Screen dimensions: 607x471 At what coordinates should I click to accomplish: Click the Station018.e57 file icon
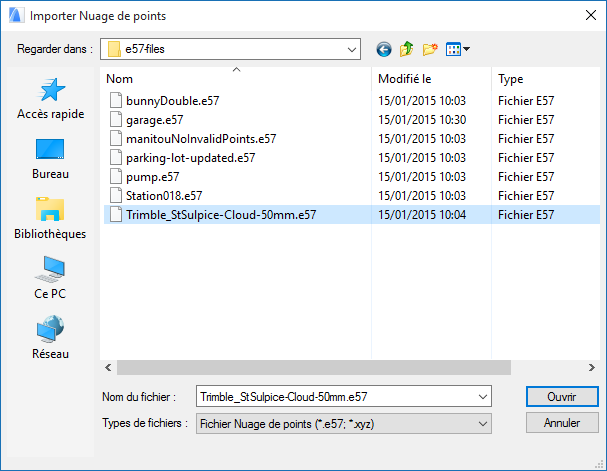click(115, 195)
